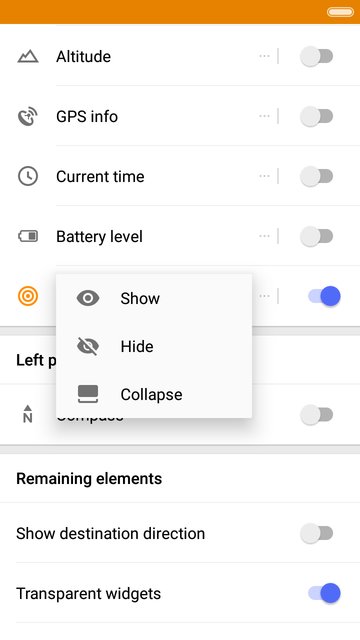Click the GPS info satellite icon
The height and width of the screenshot is (640, 360).
pos(28,116)
